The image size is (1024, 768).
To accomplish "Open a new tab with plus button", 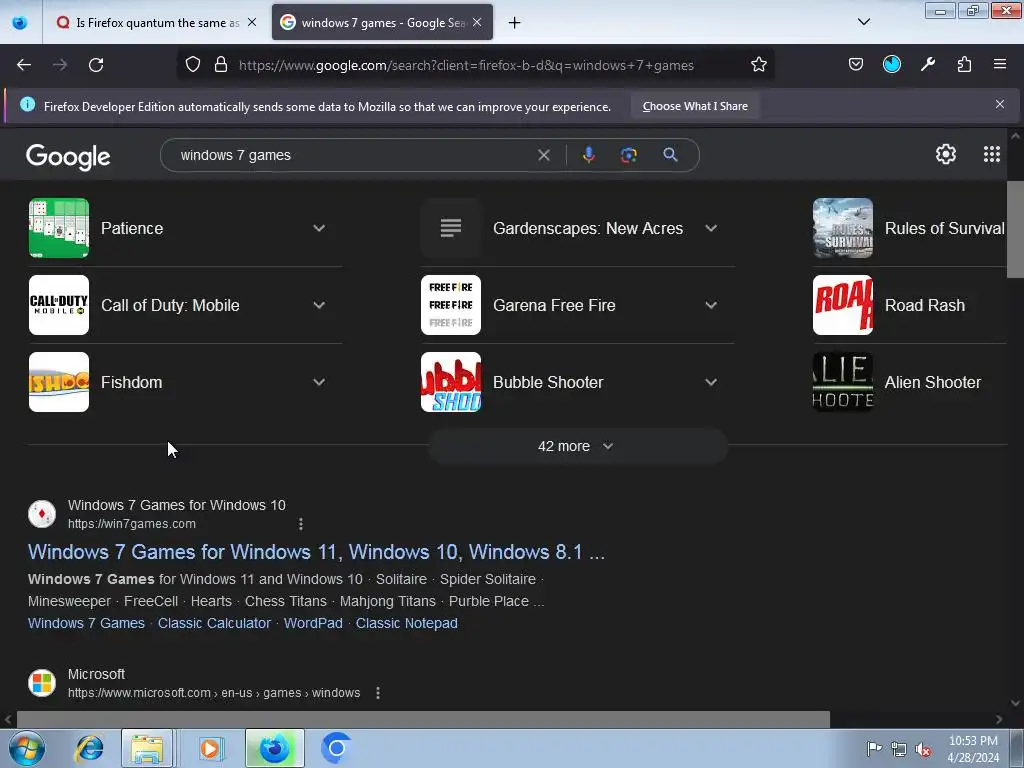I will [515, 23].
